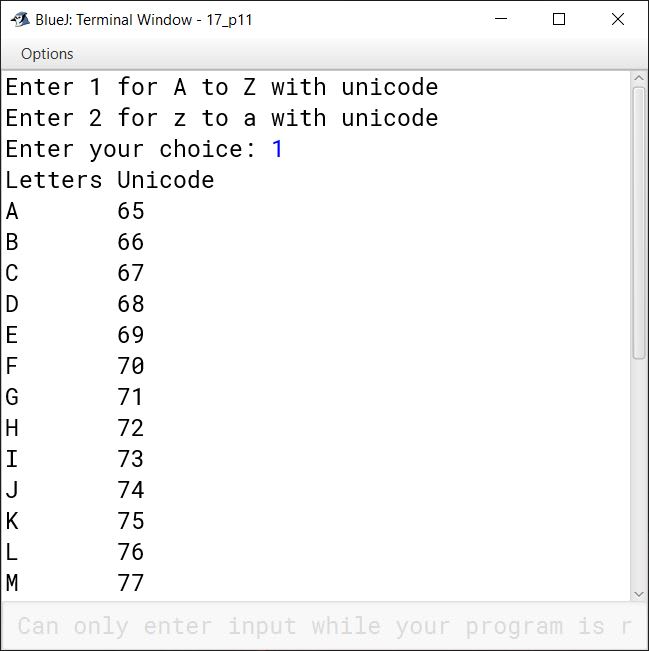The height and width of the screenshot is (651, 649).
Task: Click the BlueJ icon in title bar
Action: [x=19, y=19]
